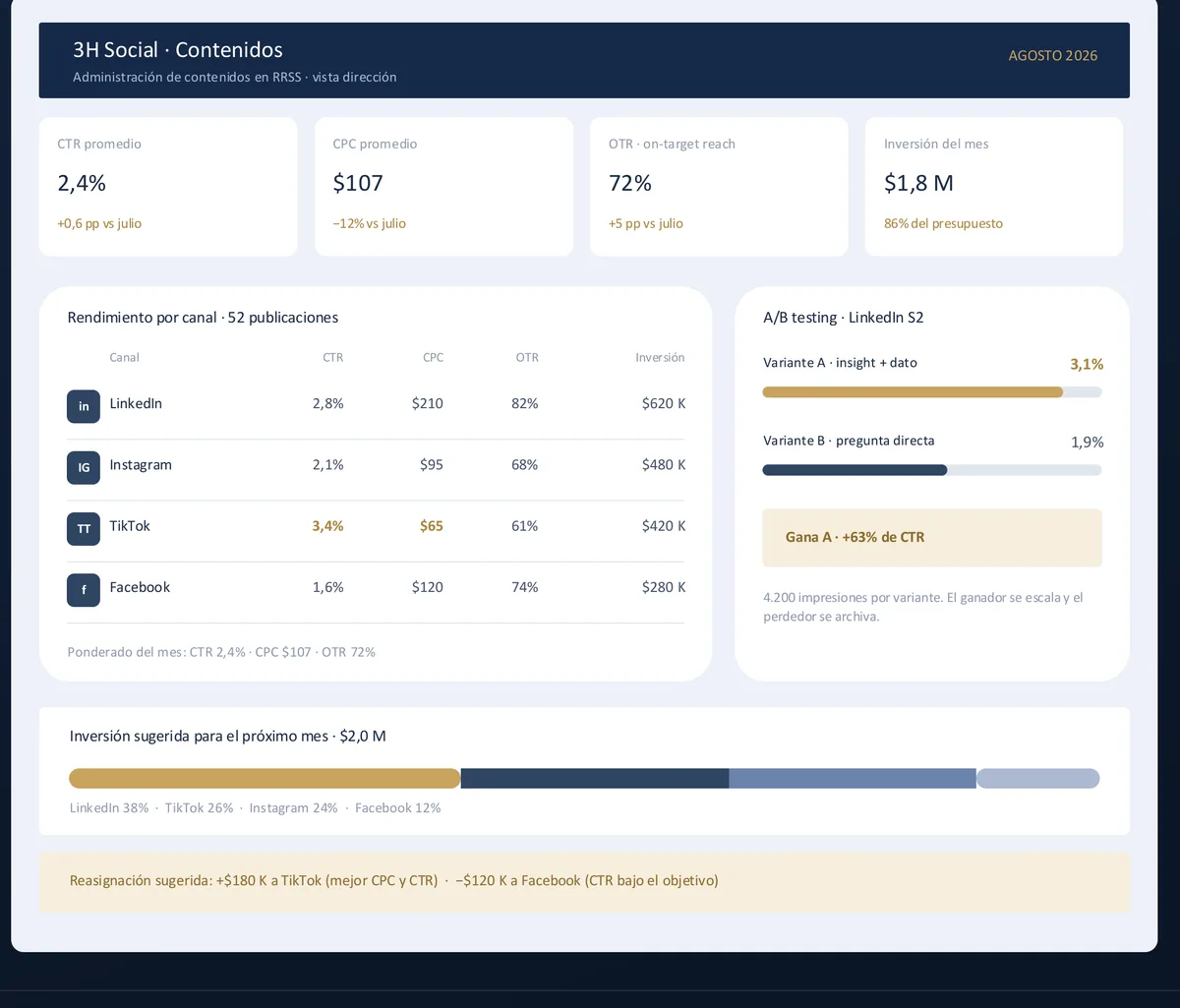The width and height of the screenshot is (1180, 1008).
Task: Select the Facebook "f" channel icon
Action: (84, 589)
